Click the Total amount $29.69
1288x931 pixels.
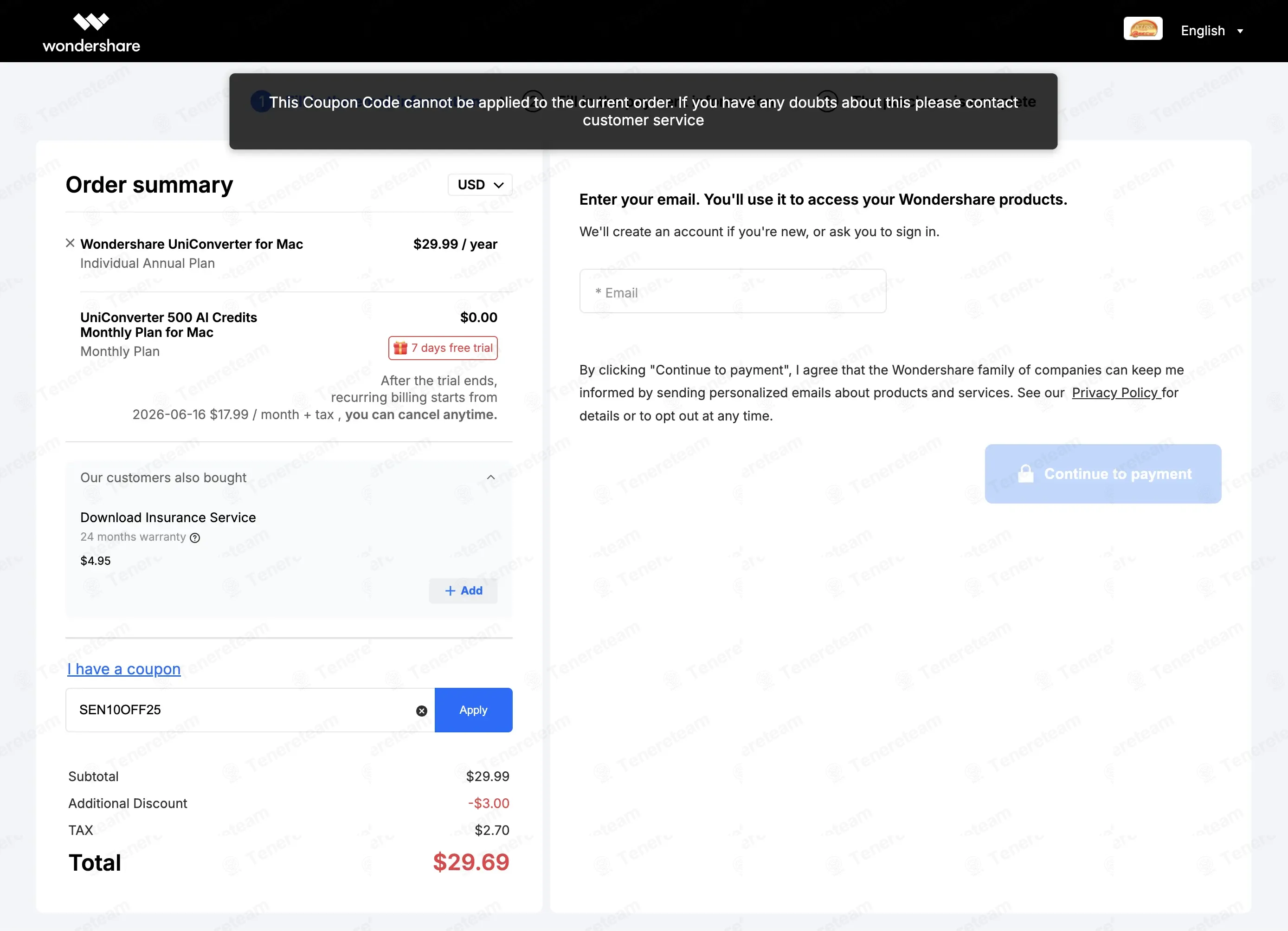[471, 862]
